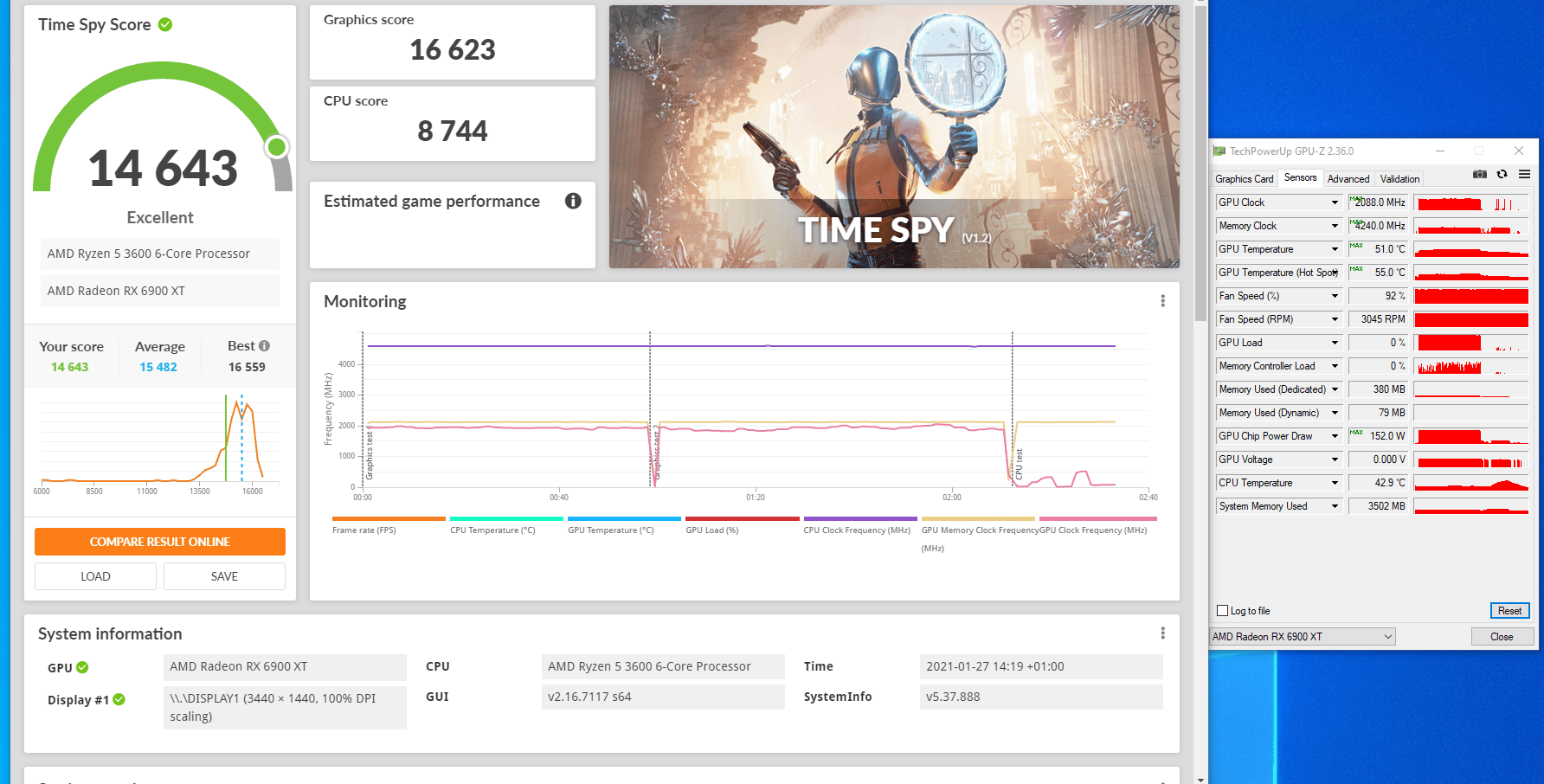Viewport: 1544px width, 784px height.
Task: Click the 3DMark page vertical scrollbar
Action: tap(1200, 164)
